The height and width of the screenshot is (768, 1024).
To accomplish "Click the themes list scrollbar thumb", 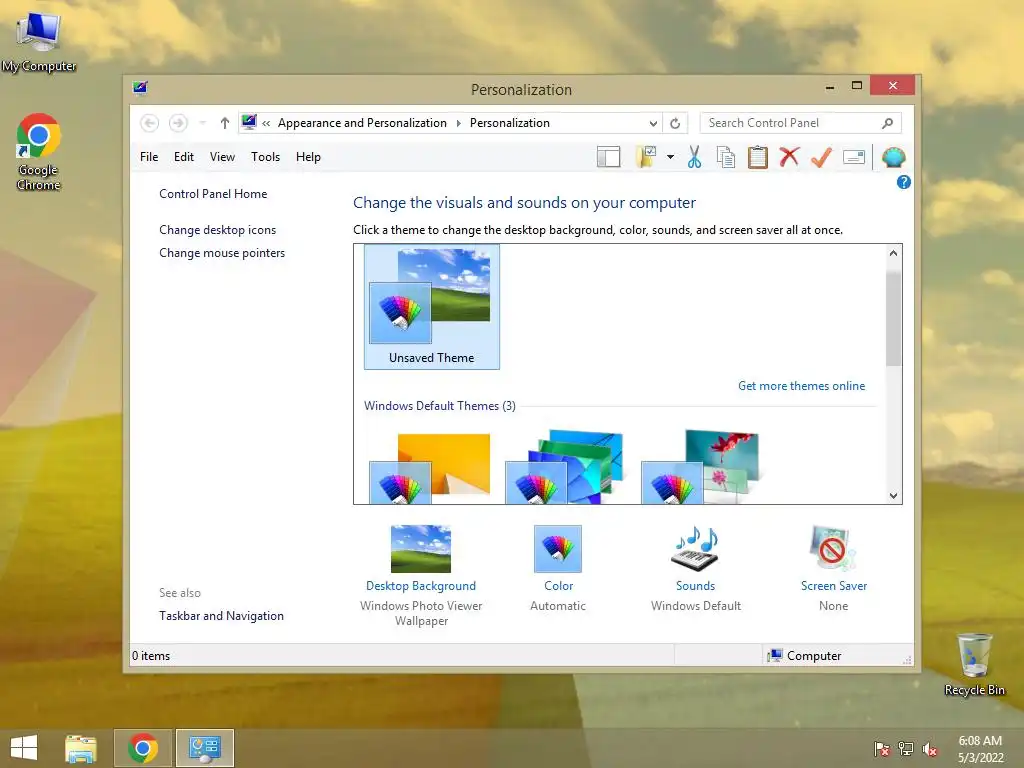I will click(x=893, y=319).
